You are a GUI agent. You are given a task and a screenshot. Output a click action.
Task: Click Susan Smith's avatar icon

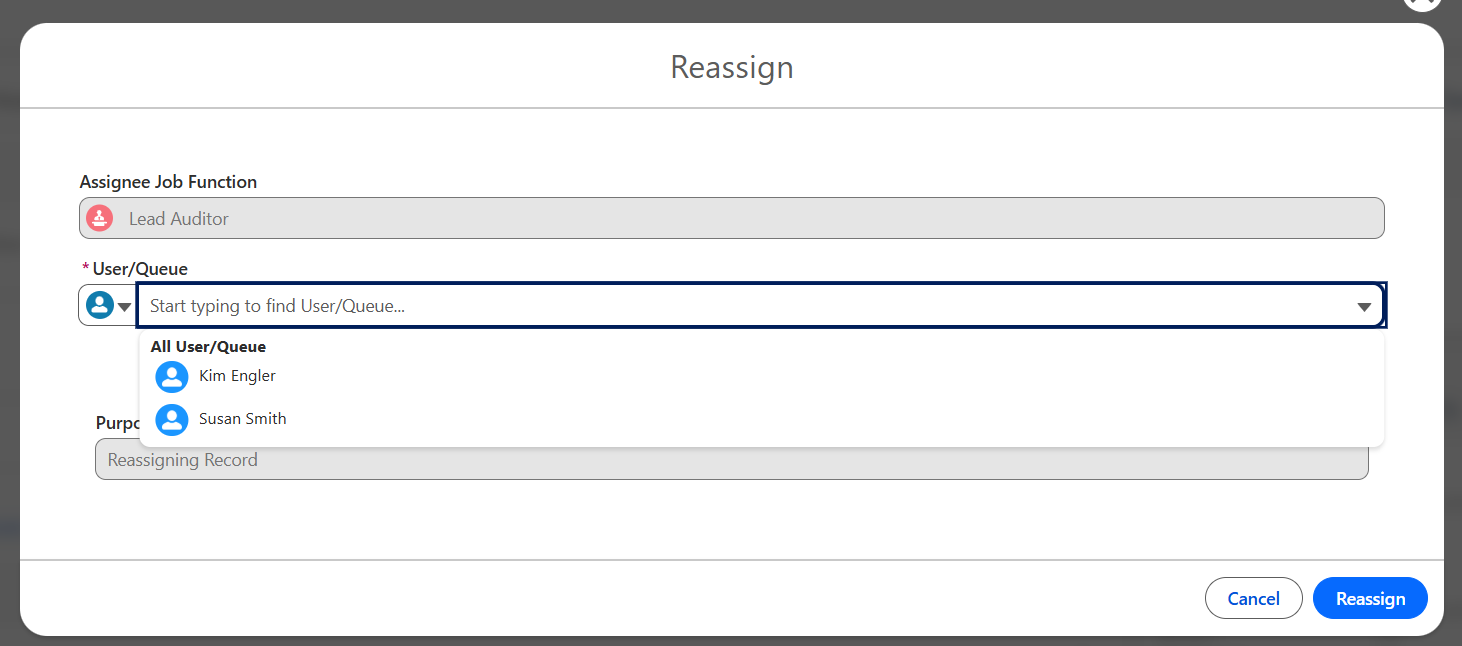[x=172, y=420]
